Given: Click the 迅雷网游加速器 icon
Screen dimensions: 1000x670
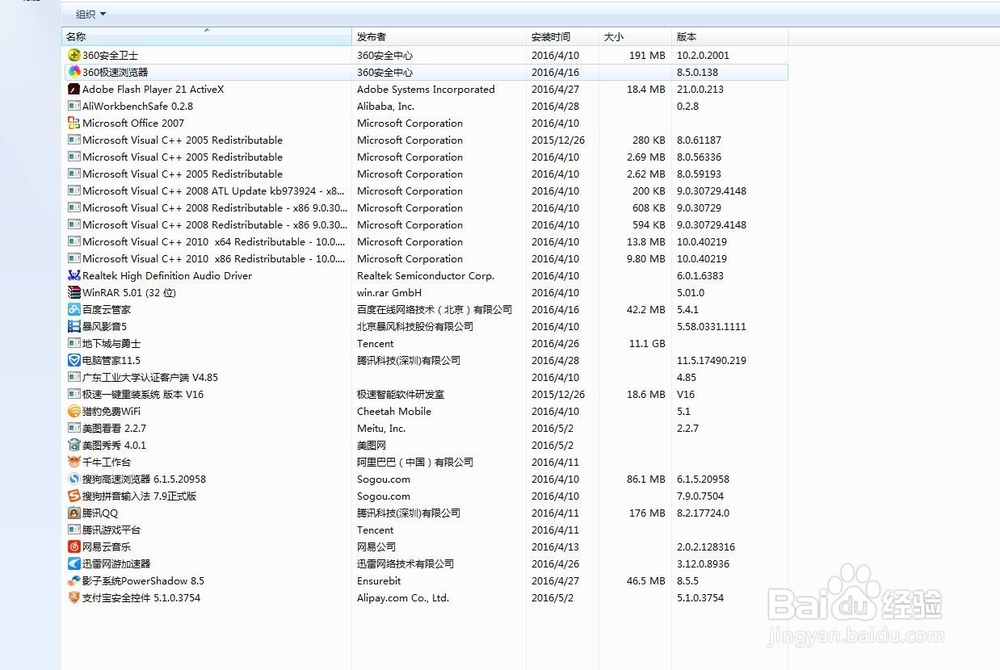Looking at the screenshot, I should tap(74, 564).
